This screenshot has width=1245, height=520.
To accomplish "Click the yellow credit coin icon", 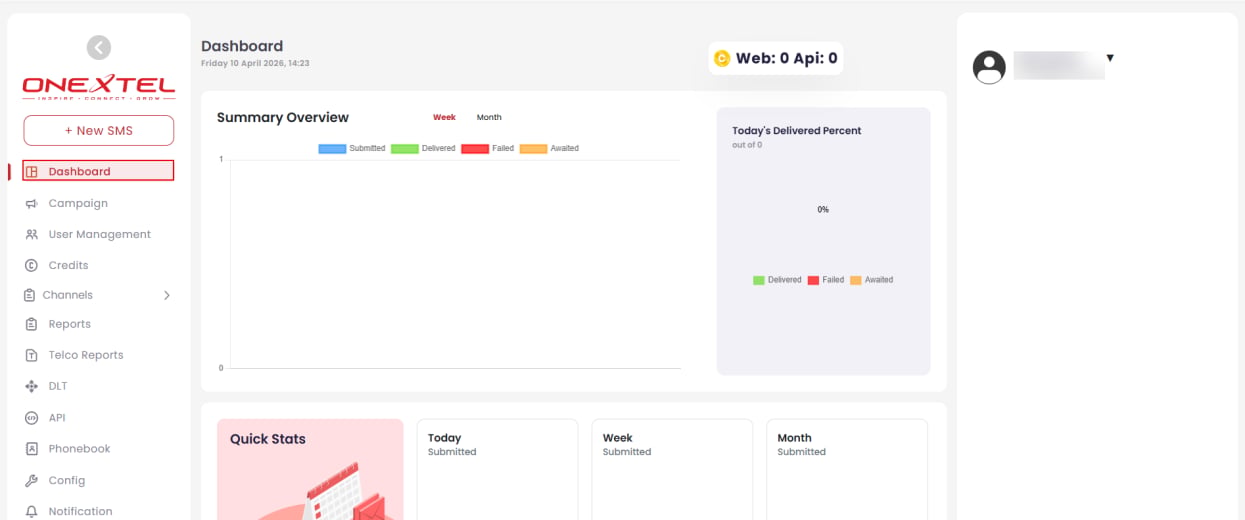I will point(722,59).
